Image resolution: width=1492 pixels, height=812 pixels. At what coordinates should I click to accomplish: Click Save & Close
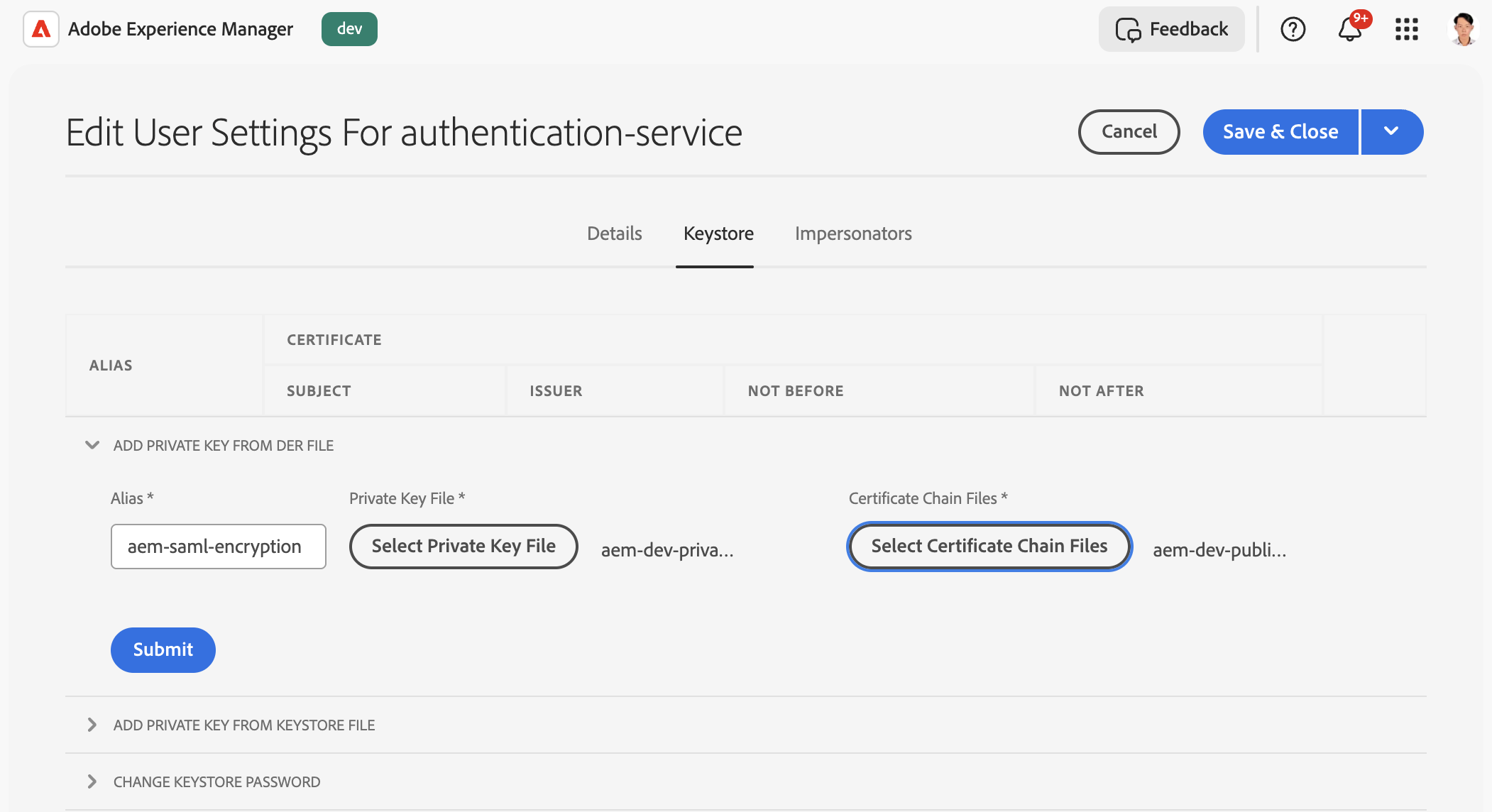click(1280, 131)
